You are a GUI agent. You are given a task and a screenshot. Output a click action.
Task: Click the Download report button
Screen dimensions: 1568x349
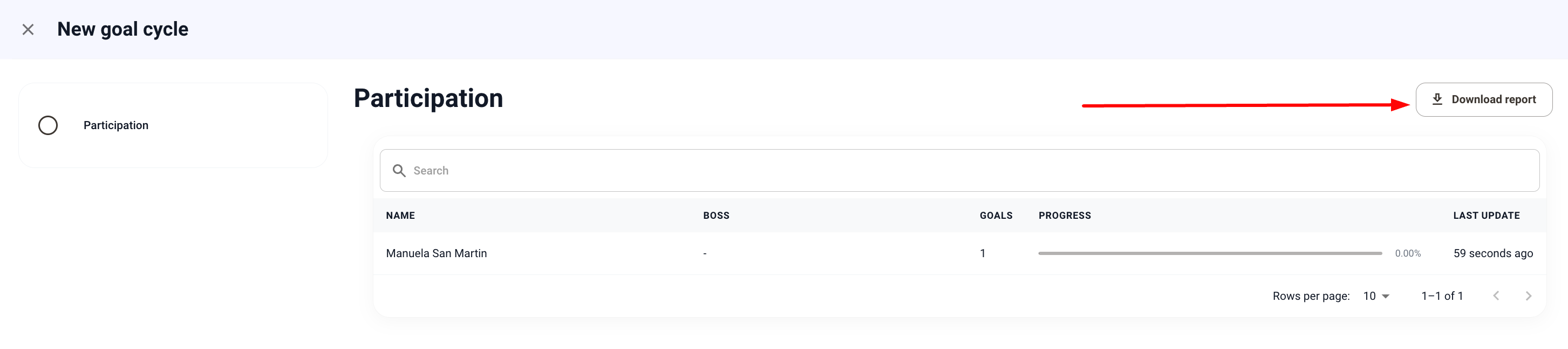1483,99
